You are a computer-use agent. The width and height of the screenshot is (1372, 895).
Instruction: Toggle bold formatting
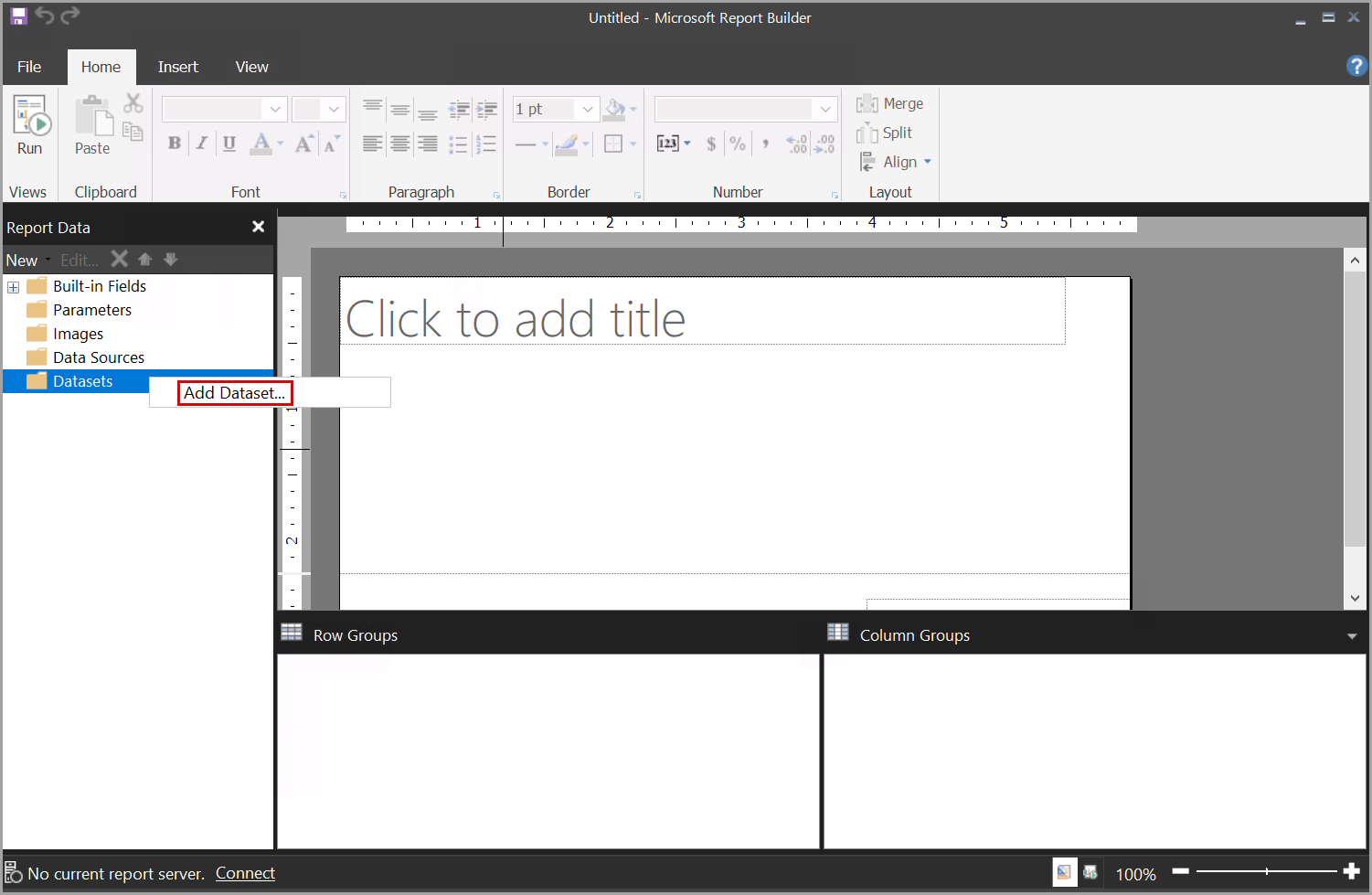pyautogui.click(x=175, y=143)
